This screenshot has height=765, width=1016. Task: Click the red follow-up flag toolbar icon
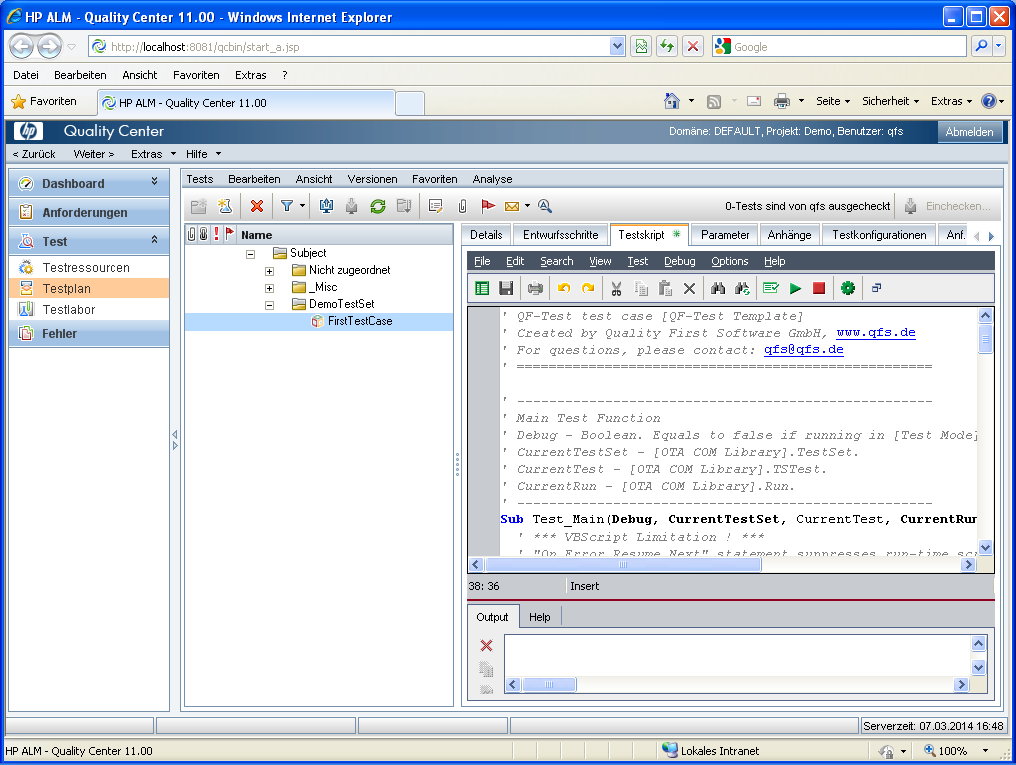pos(488,206)
